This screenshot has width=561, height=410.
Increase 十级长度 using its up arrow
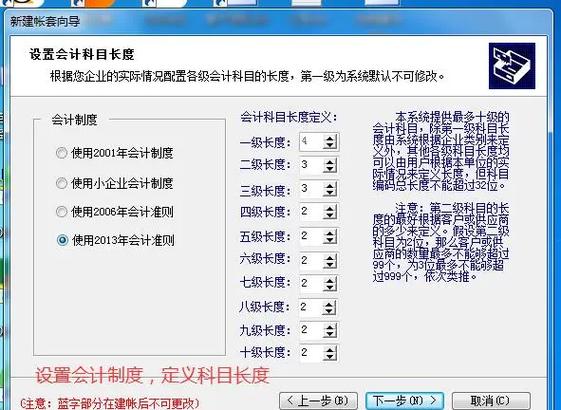(x=330, y=350)
